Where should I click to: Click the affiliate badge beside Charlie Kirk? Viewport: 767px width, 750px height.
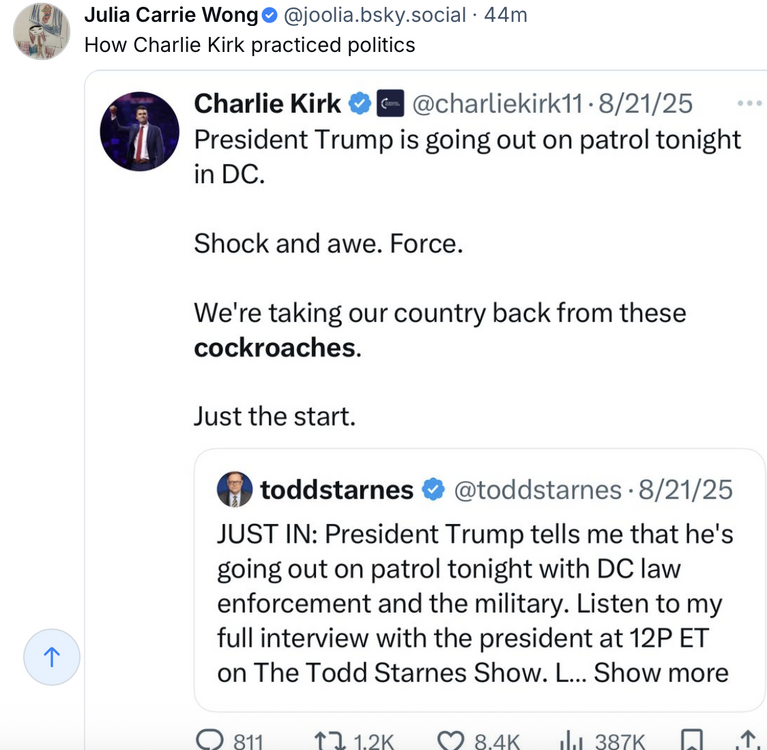(390, 103)
